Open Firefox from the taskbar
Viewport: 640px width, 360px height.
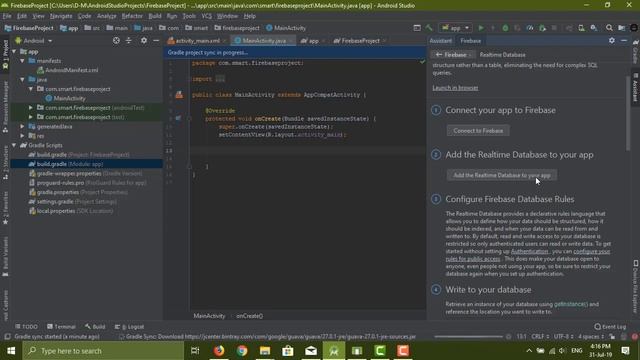(x=219, y=351)
